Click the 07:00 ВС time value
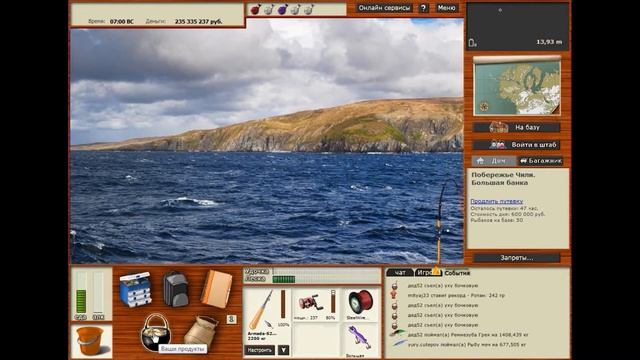 [x=121, y=21]
